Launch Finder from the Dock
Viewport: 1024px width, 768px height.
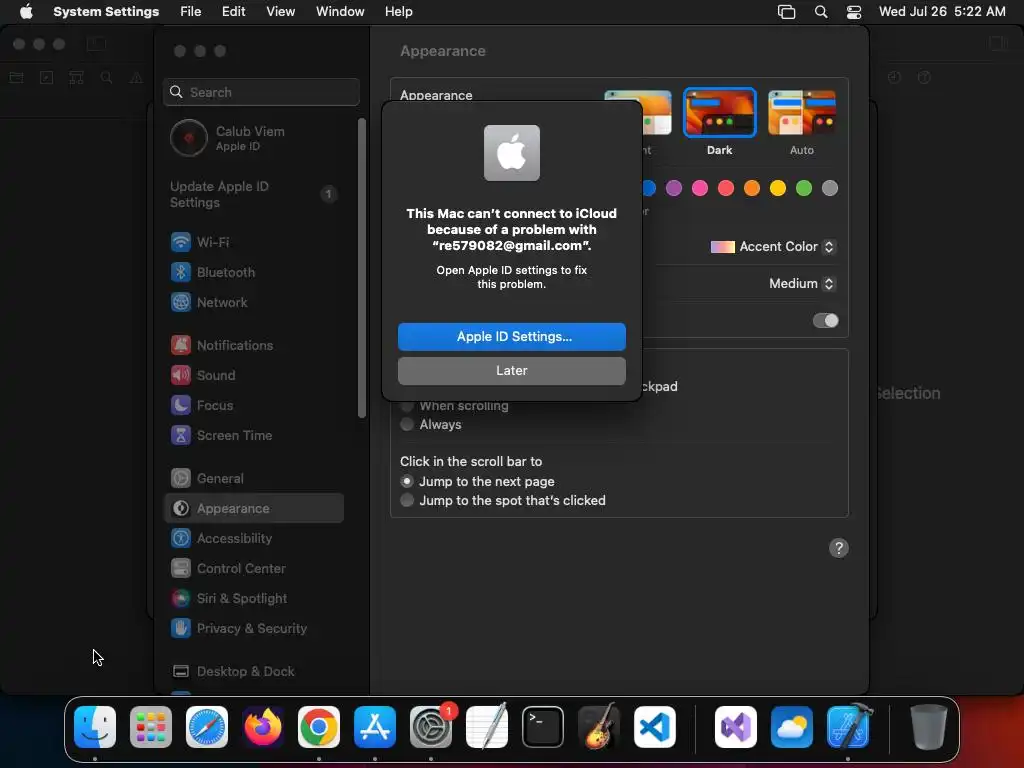[x=95, y=727]
